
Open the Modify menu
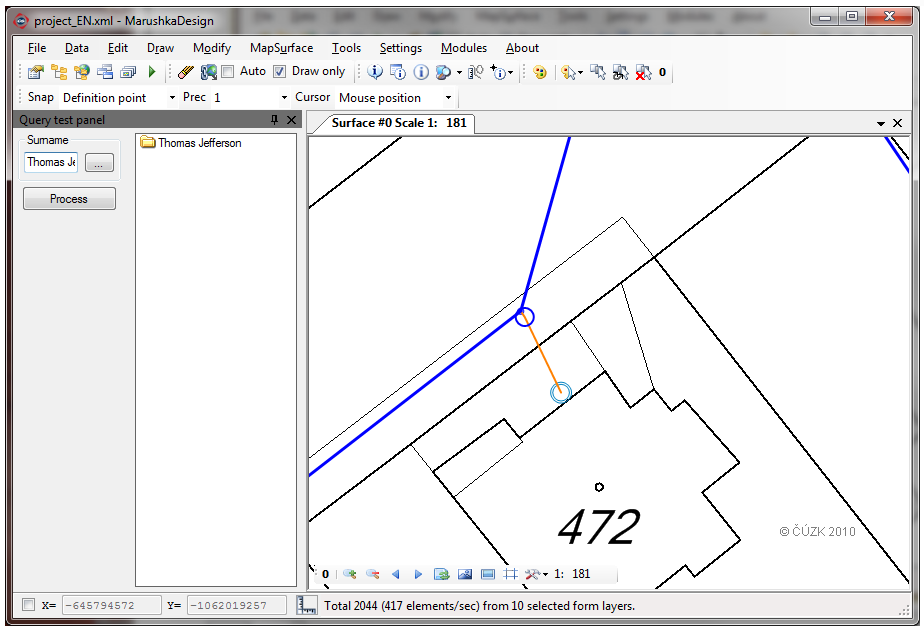[212, 48]
